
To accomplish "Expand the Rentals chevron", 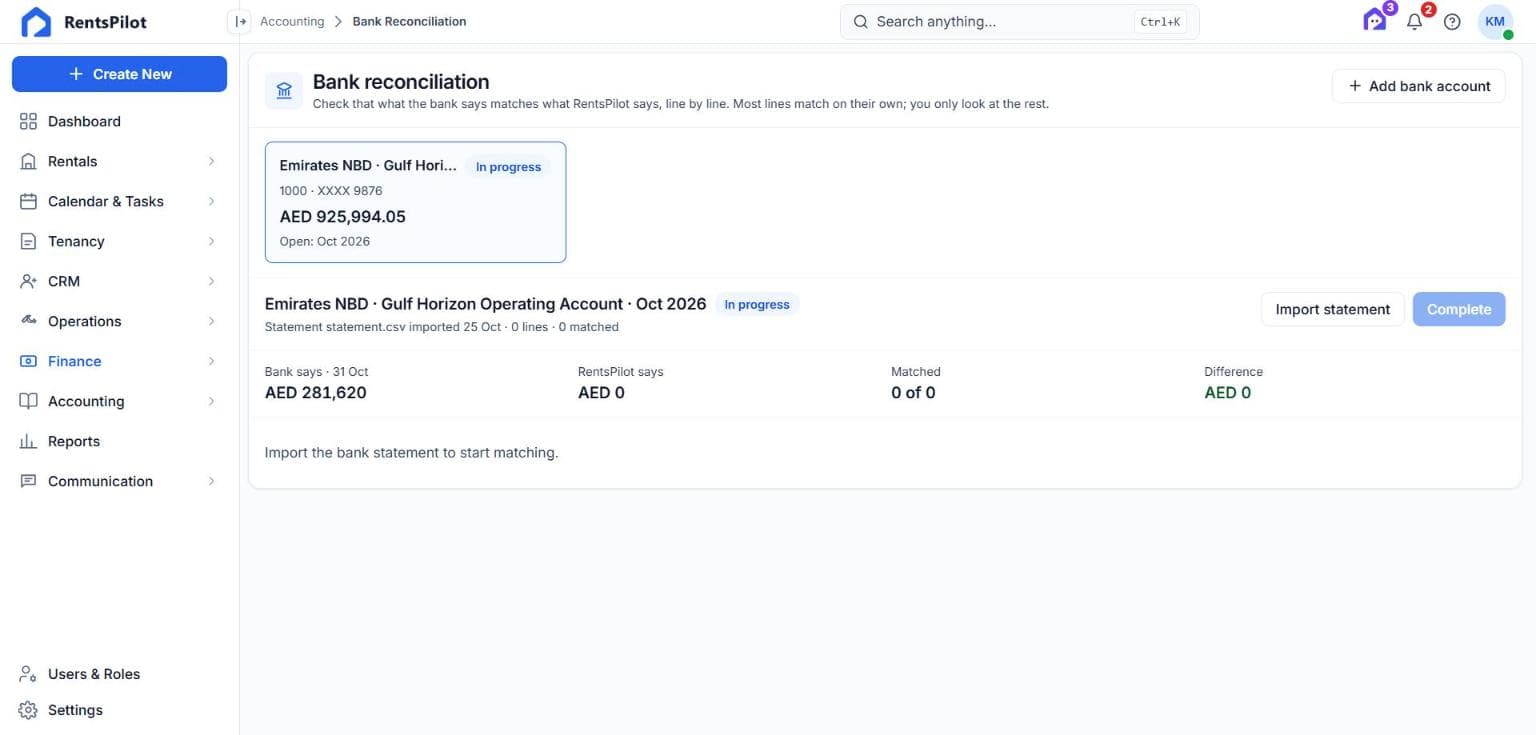I will pyautogui.click(x=211, y=161).
